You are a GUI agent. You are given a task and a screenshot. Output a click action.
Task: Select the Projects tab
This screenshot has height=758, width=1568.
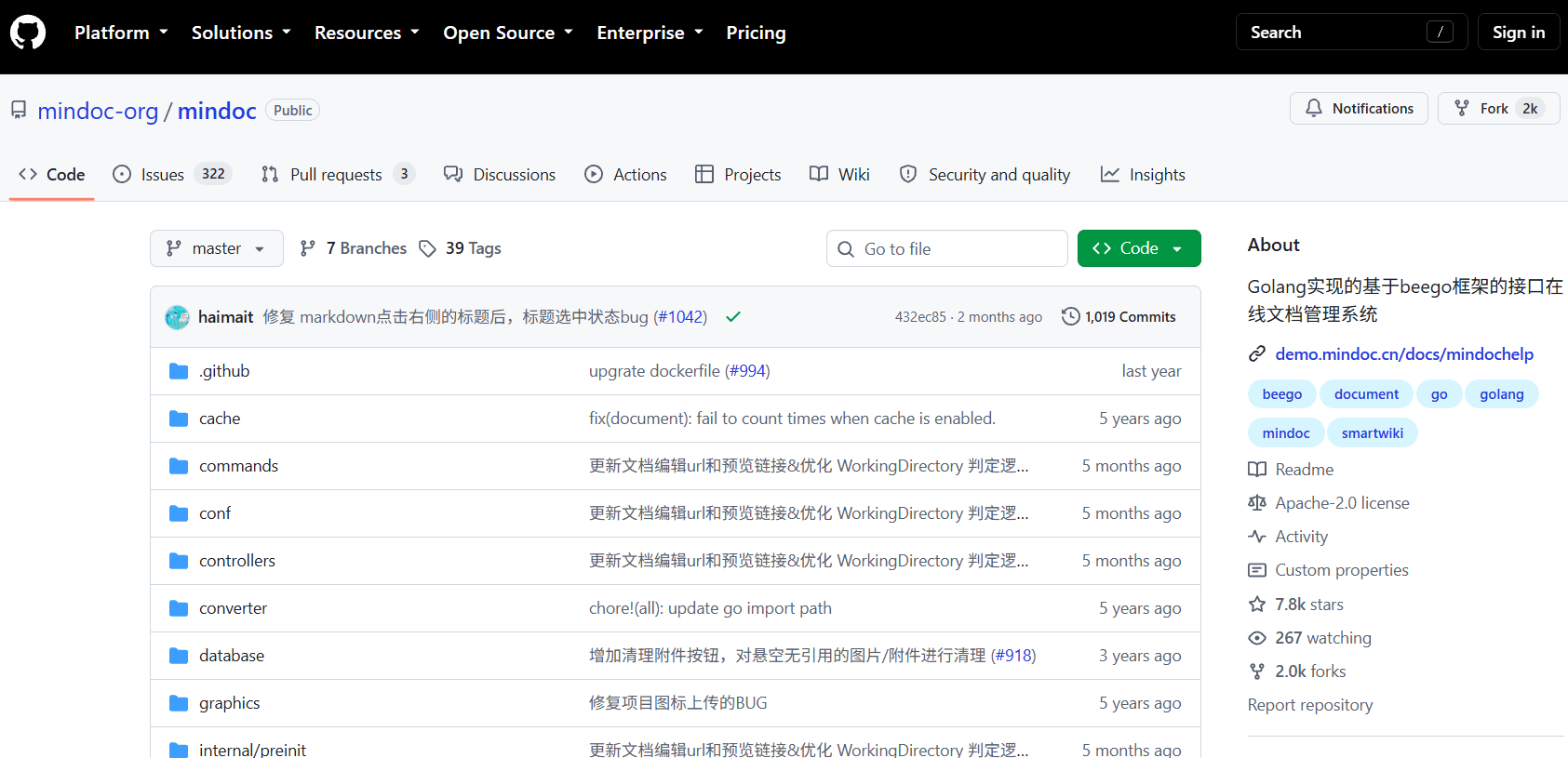click(x=738, y=174)
